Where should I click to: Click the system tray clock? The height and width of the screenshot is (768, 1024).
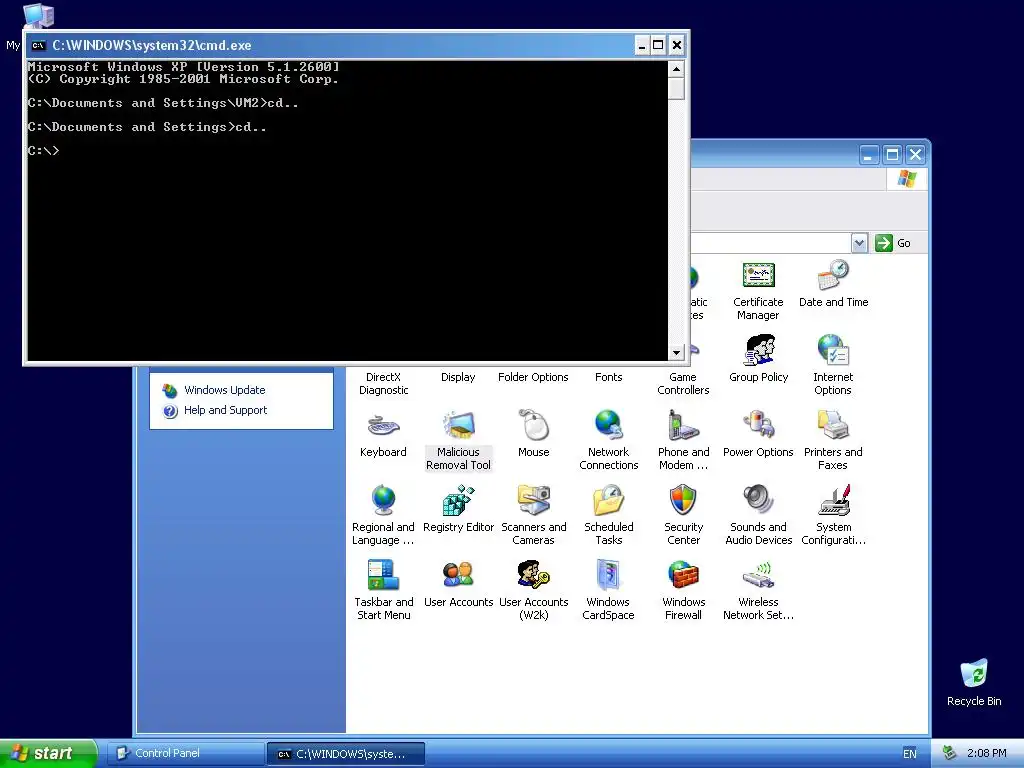986,754
